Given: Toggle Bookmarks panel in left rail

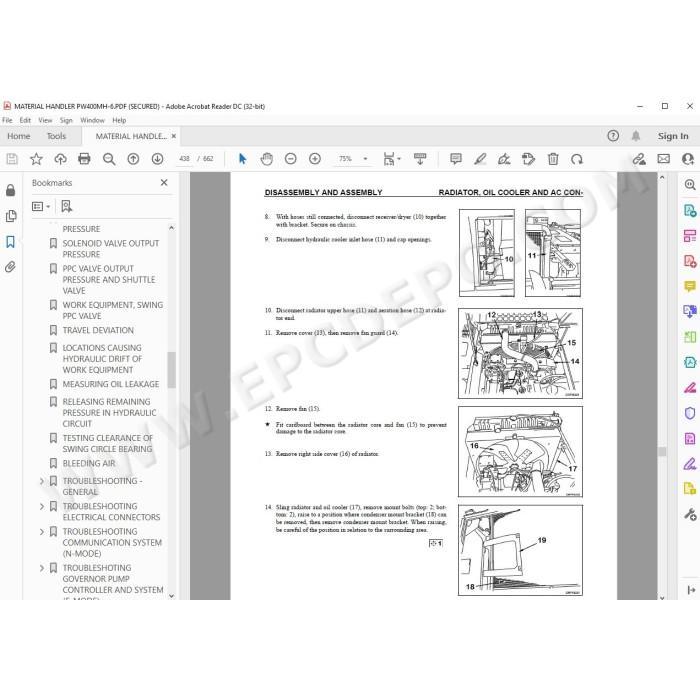Looking at the screenshot, I should (x=10, y=242).
